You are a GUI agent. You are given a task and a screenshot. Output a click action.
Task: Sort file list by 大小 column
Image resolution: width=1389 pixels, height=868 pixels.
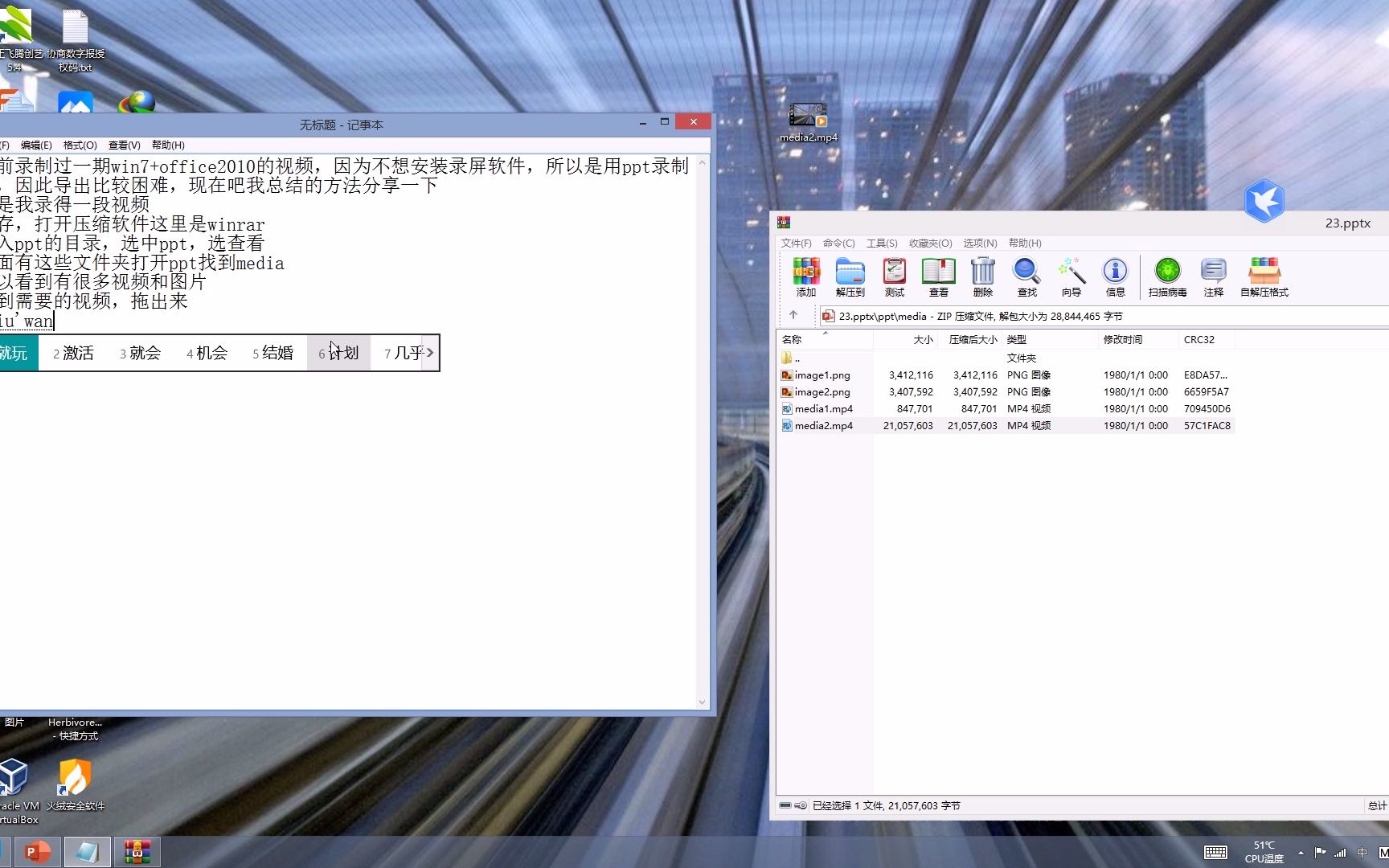pos(905,340)
